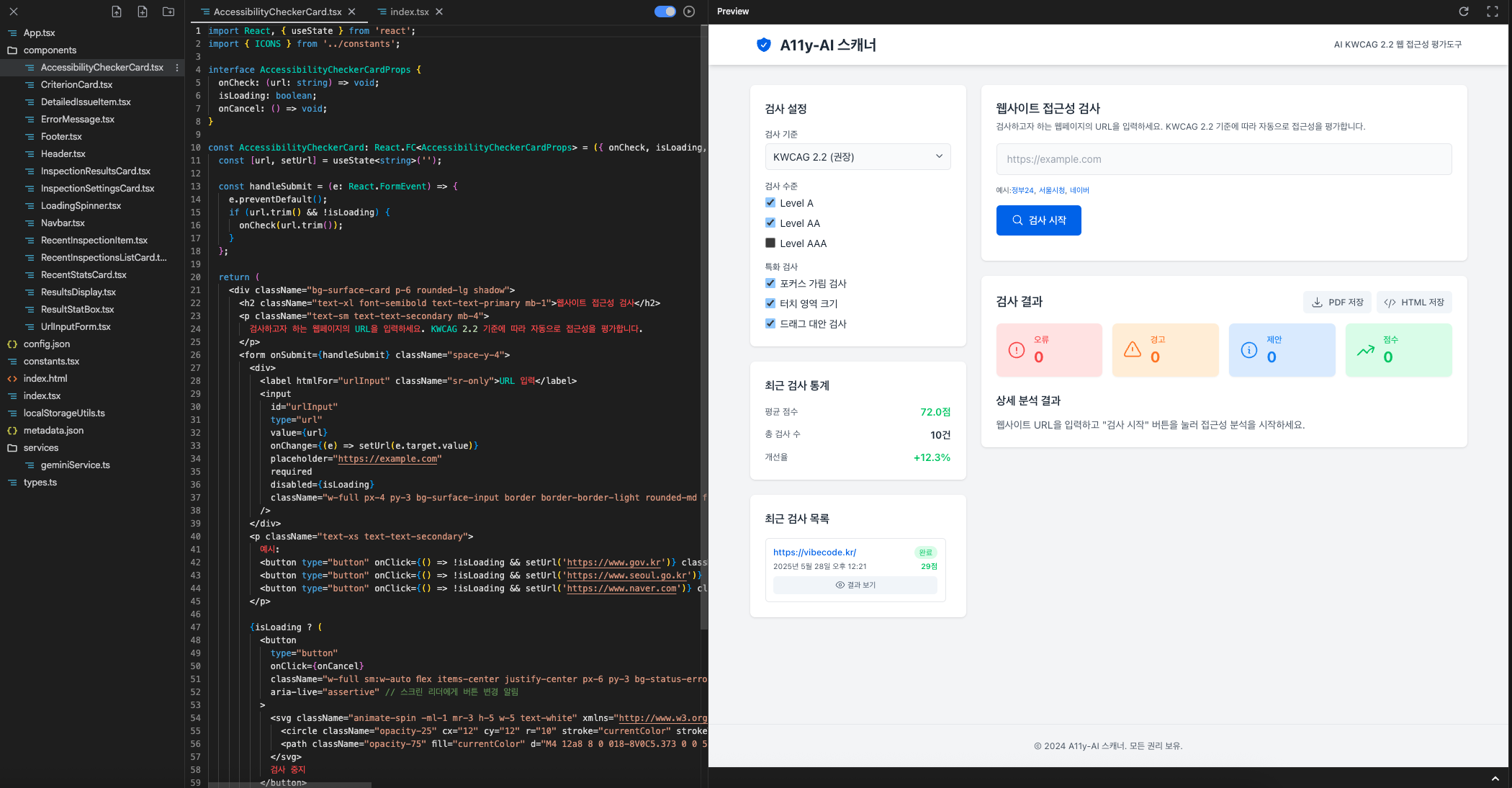
Task: Uncheck the Level A checkbox
Action: point(770,202)
